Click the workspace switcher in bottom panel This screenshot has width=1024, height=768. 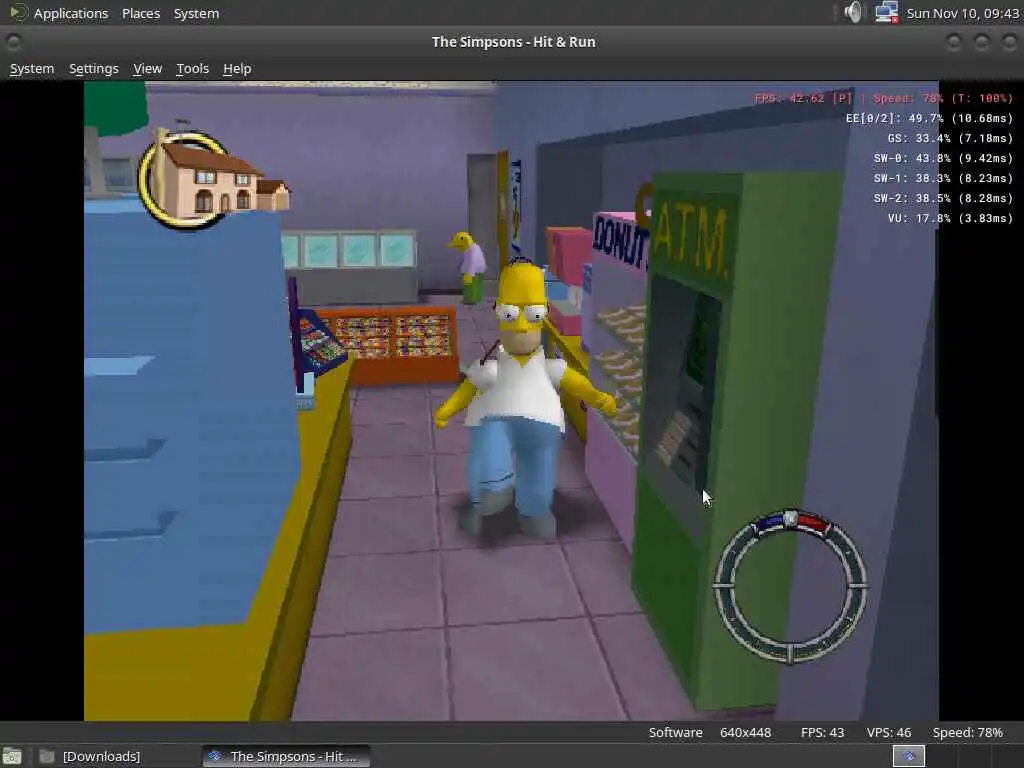[x=908, y=756]
